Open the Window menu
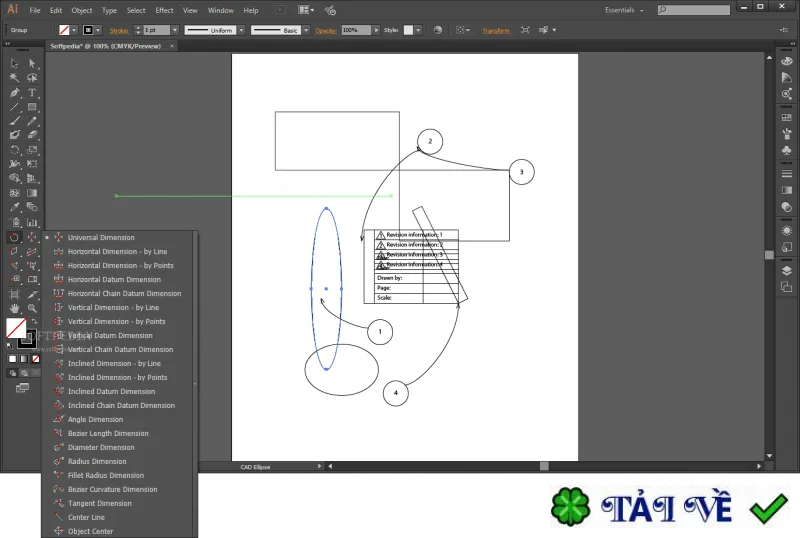The height and width of the screenshot is (538, 800). pyautogui.click(x=220, y=10)
